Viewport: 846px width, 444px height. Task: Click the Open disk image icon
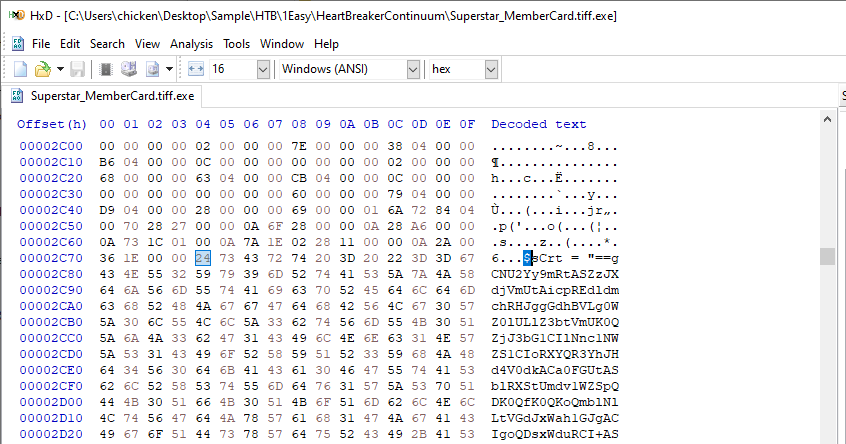pos(153,69)
